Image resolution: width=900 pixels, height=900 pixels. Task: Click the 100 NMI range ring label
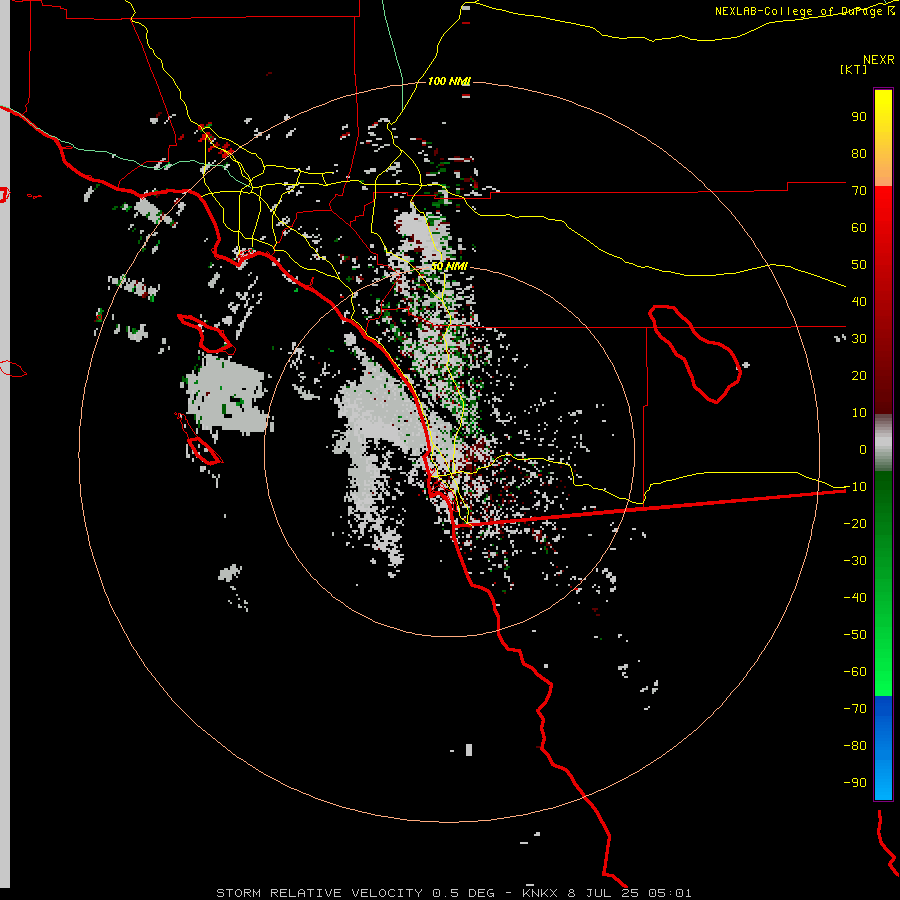pyautogui.click(x=449, y=82)
